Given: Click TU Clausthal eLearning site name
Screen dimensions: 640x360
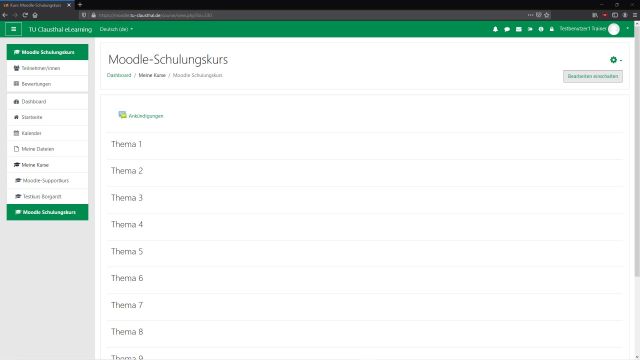Looking at the screenshot, I should coord(60,29).
